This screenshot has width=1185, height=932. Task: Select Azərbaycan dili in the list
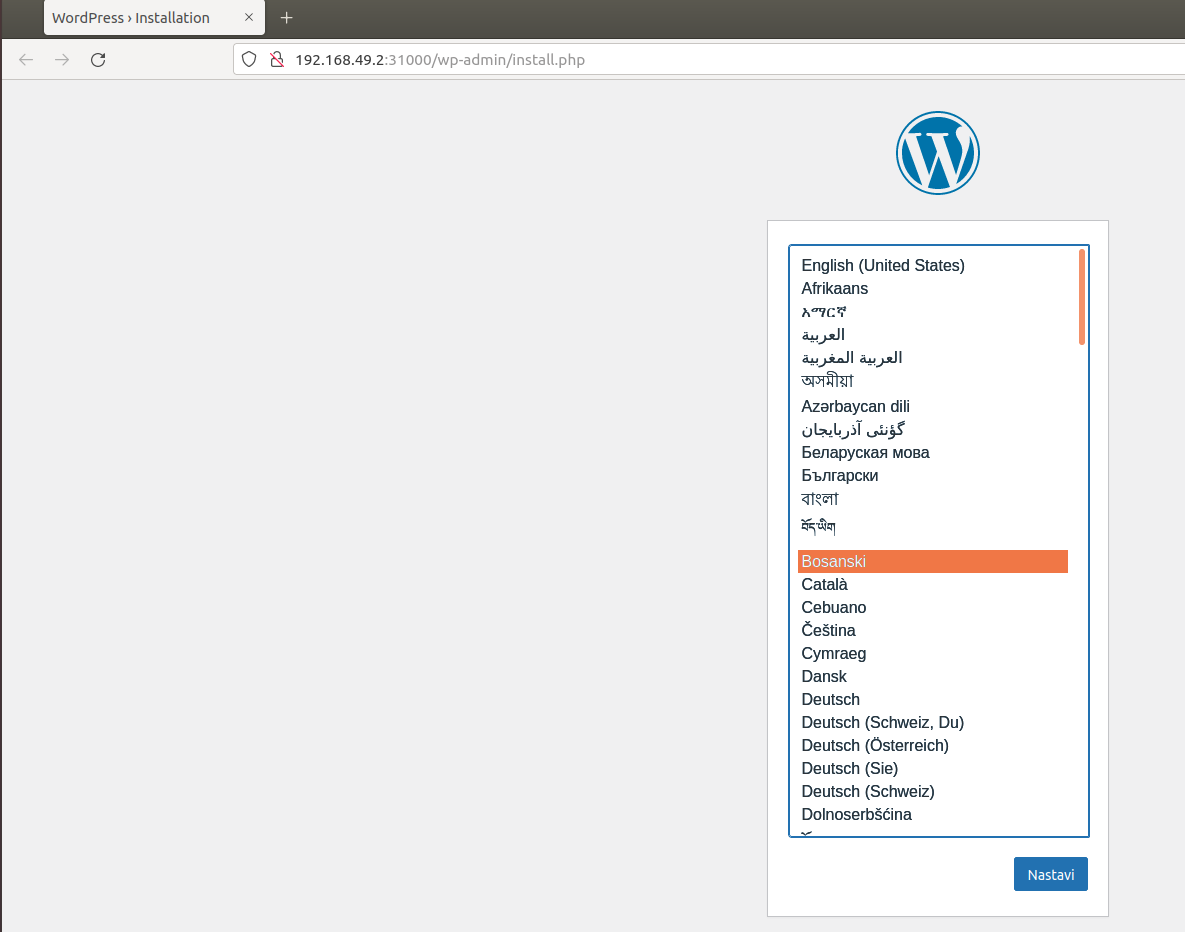pyautogui.click(x=933, y=407)
